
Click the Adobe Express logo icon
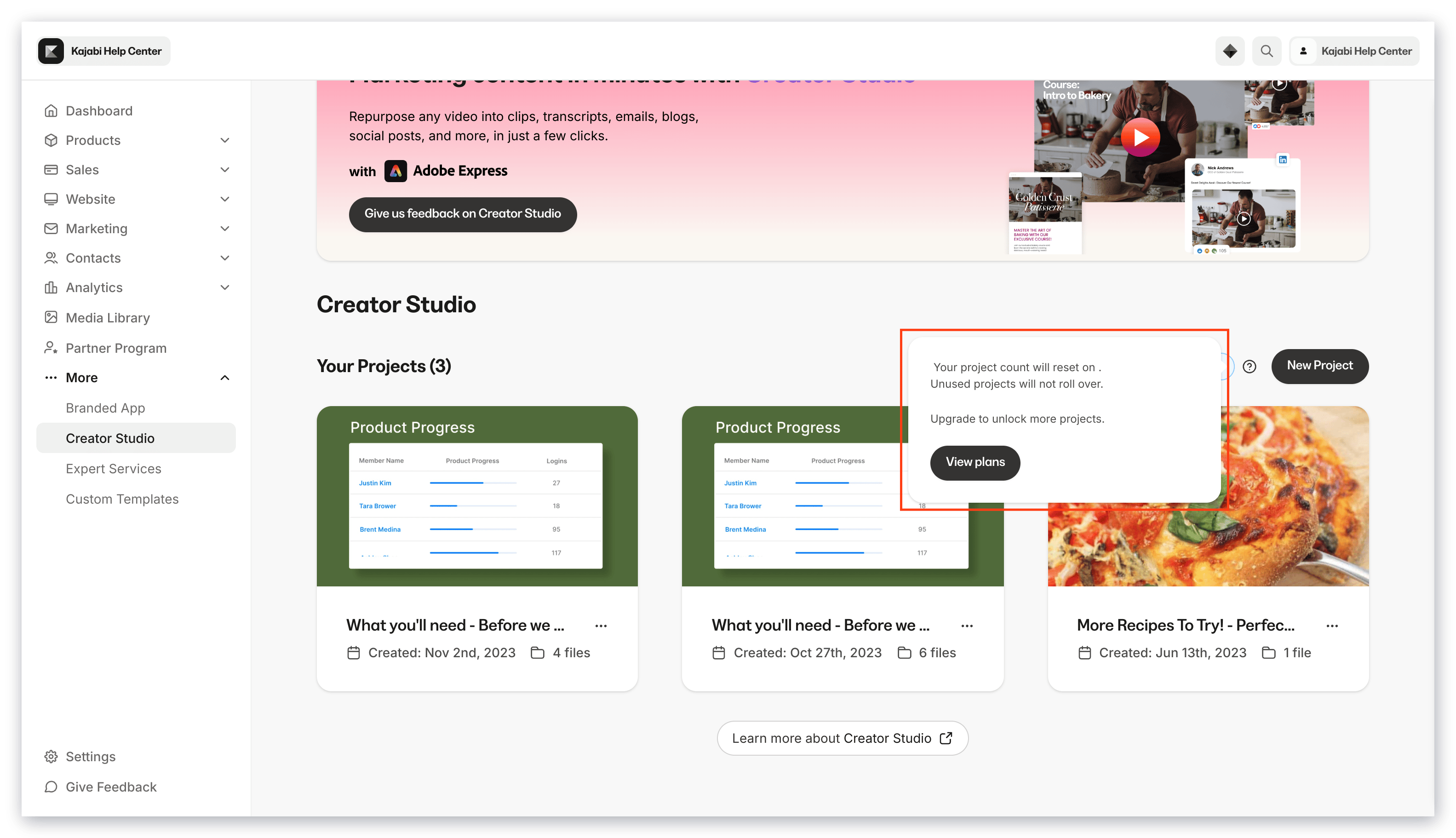[x=396, y=171]
